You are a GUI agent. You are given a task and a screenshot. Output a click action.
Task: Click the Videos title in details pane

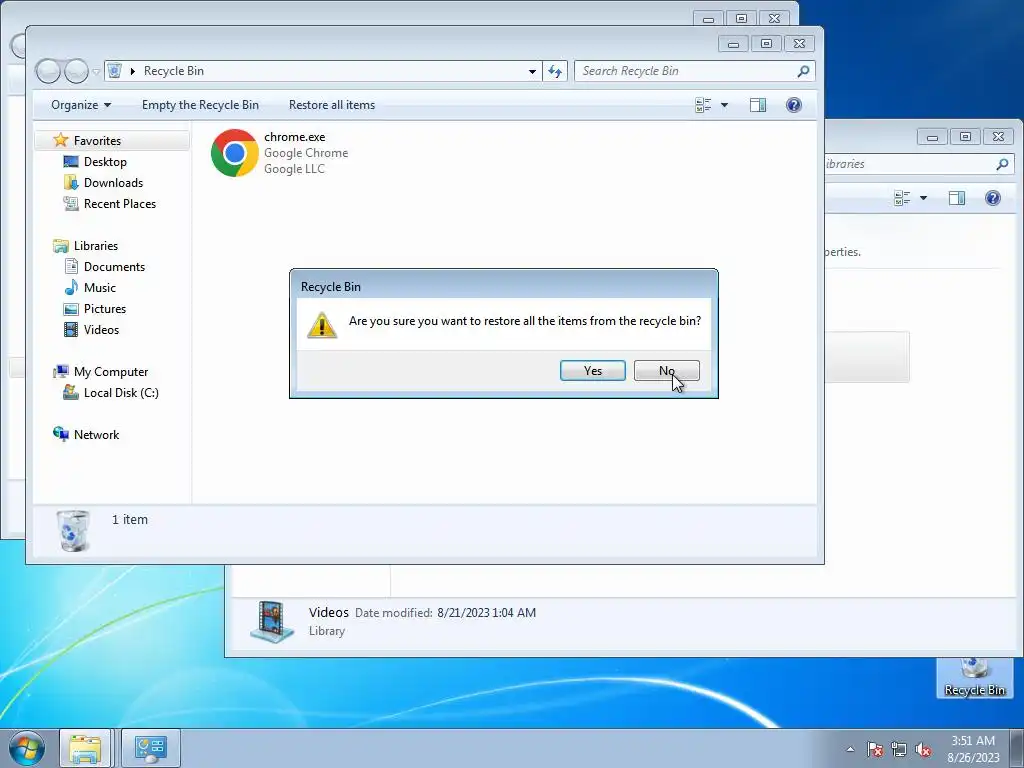(x=328, y=613)
